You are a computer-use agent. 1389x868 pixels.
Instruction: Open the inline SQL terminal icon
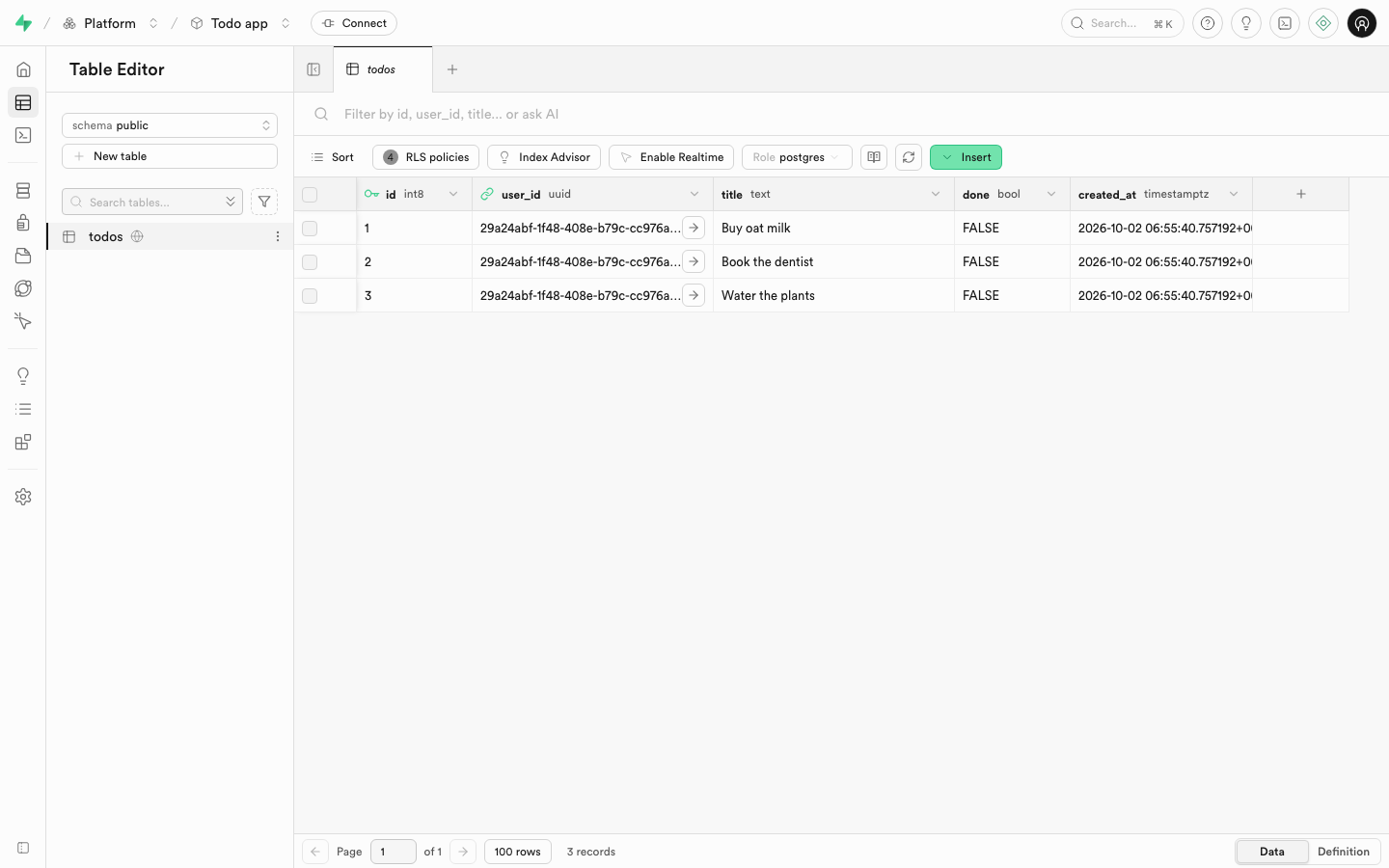[1285, 23]
